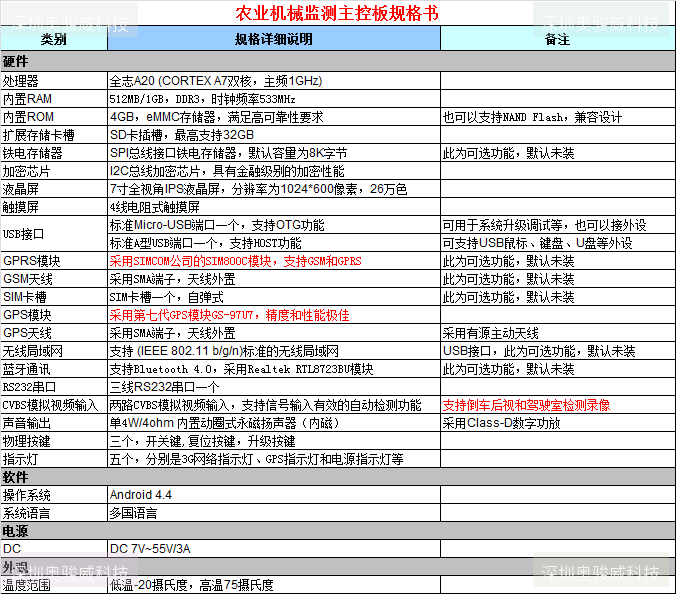The height and width of the screenshot is (594, 676).
Task: Click the 规格详细说明 column header
Action: [x=274, y=39]
